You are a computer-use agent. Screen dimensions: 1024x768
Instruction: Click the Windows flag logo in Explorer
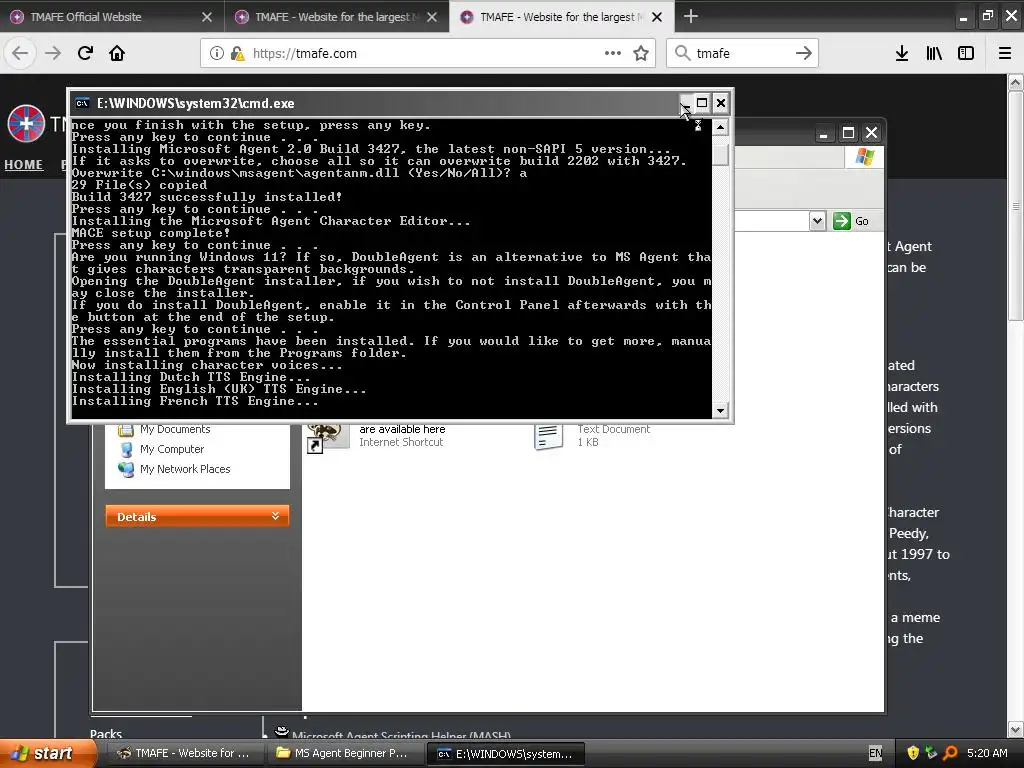tap(865, 157)
